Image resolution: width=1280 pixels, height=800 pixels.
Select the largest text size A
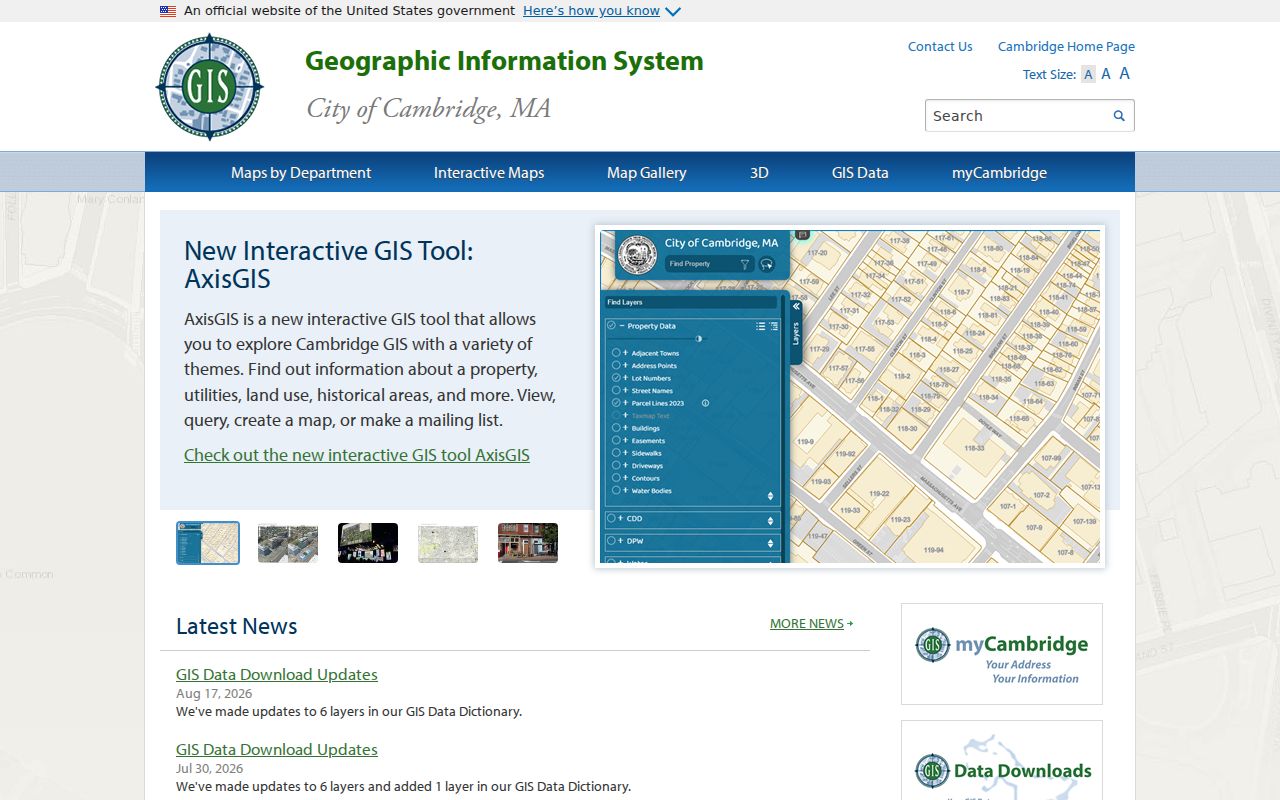click(x=1125, y=73)
